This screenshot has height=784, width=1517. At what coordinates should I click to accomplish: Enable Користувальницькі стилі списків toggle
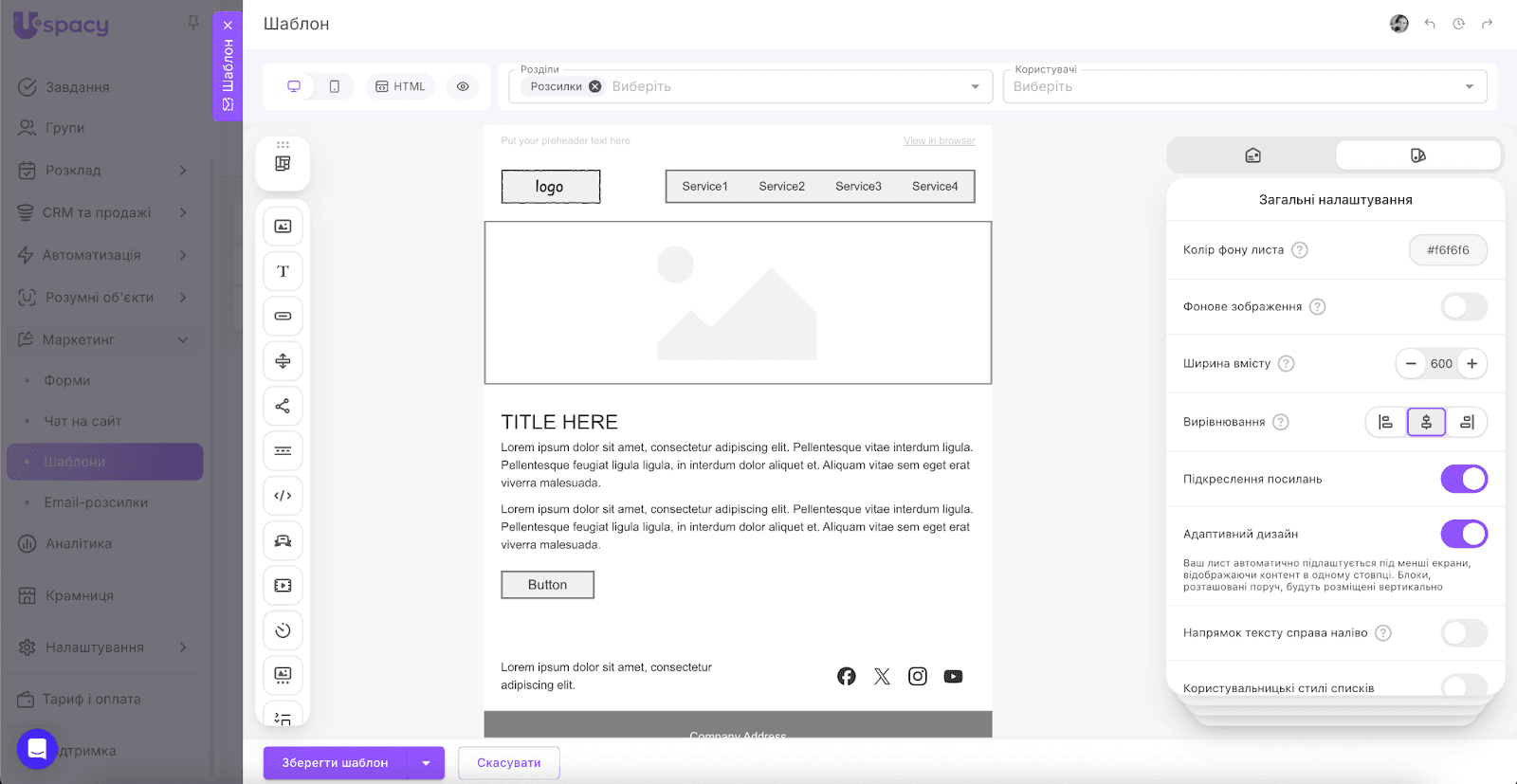coord(1464,685)
